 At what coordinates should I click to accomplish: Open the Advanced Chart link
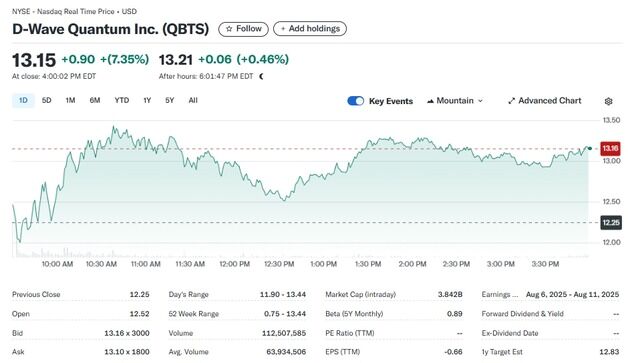[545, 101]
